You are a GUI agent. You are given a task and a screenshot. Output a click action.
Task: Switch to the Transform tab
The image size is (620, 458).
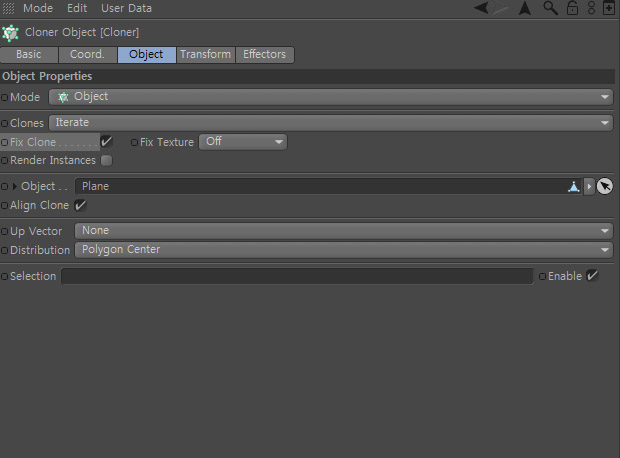click(206, 55)
